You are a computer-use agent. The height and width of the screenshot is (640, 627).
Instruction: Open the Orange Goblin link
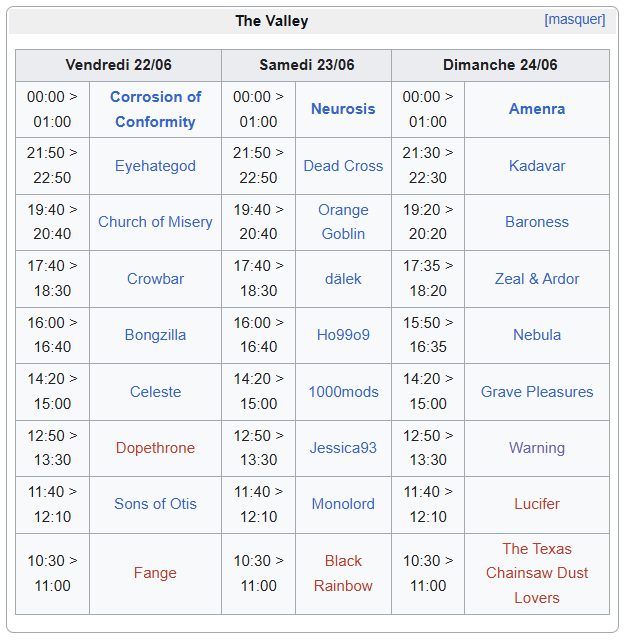[x=343, y=222]
